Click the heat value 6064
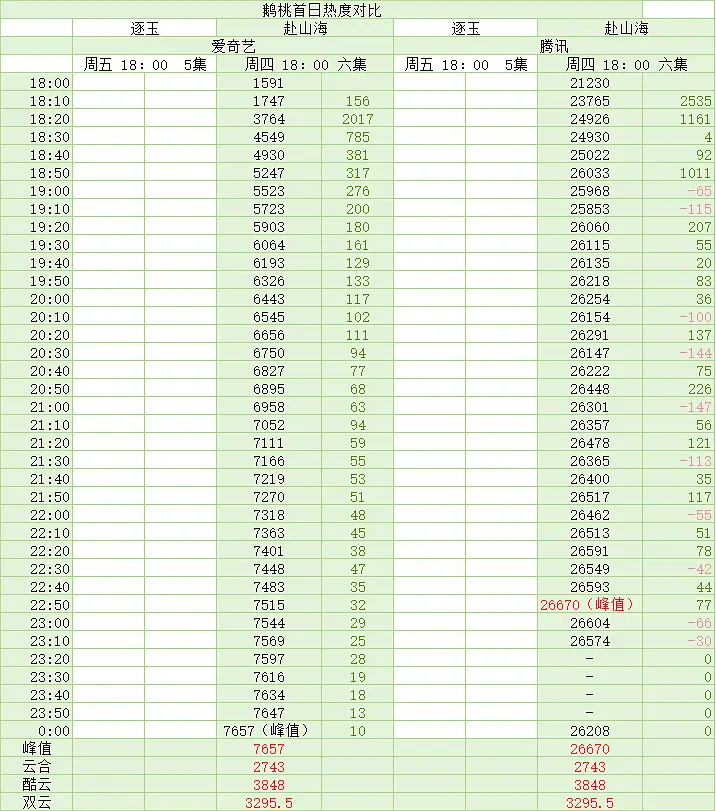The image size is (716, 811). click(x=268, y=245)
